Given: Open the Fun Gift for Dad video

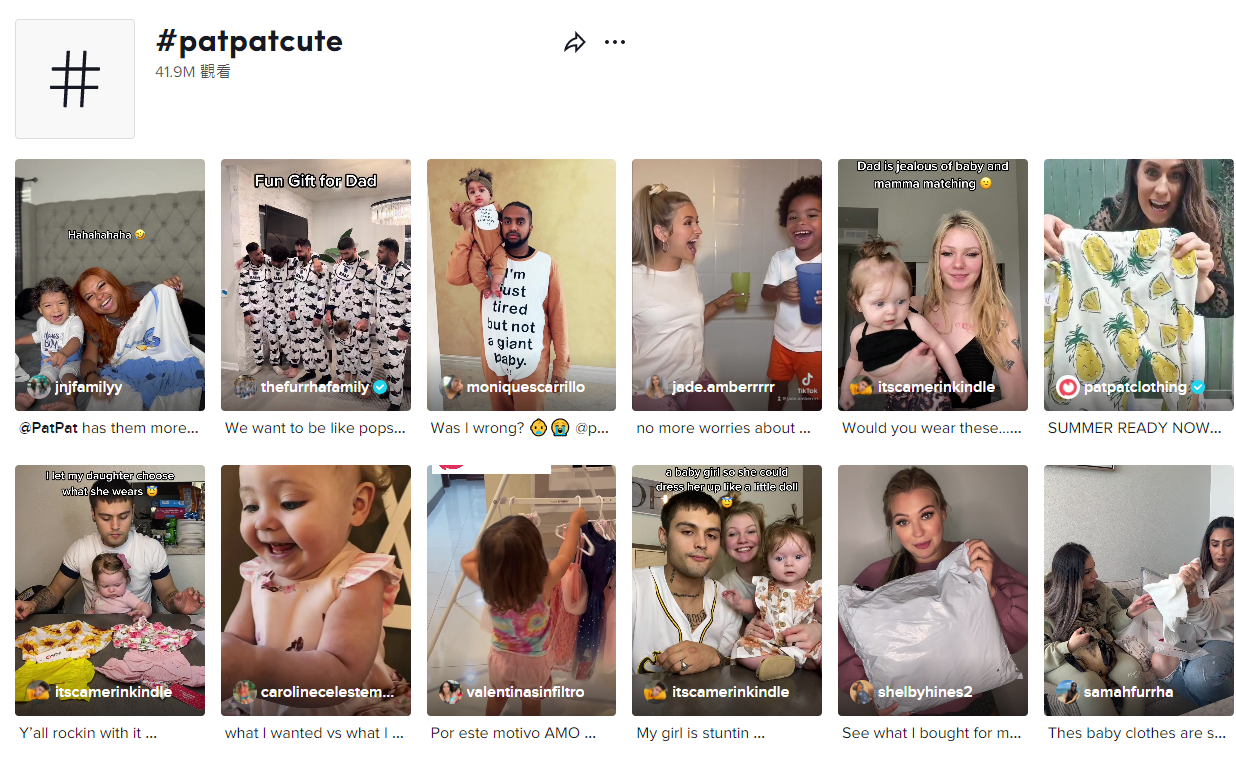Looking at the screenshot, I should (x=316, y=285).
